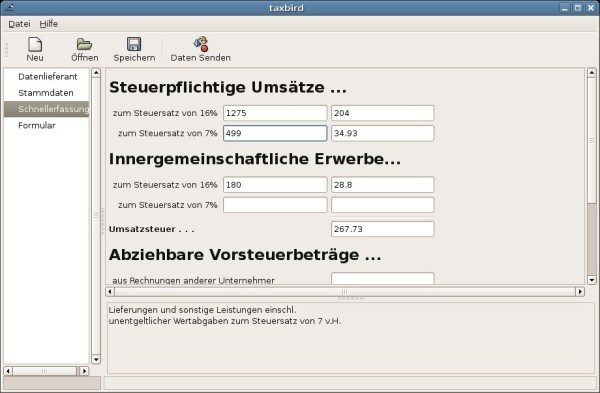Click the Umsatzsteuer total field showing 267.73

383,229
